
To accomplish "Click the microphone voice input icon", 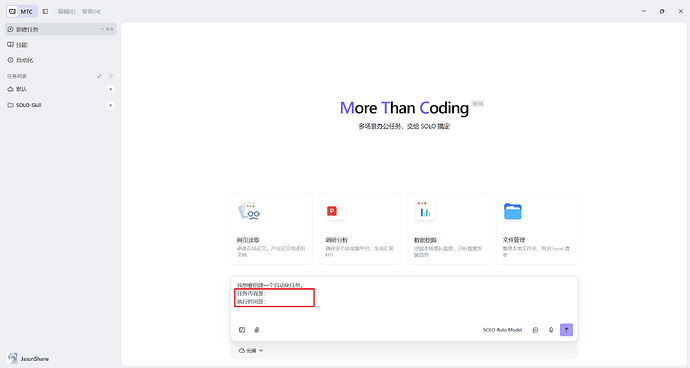I will [551, 330].
